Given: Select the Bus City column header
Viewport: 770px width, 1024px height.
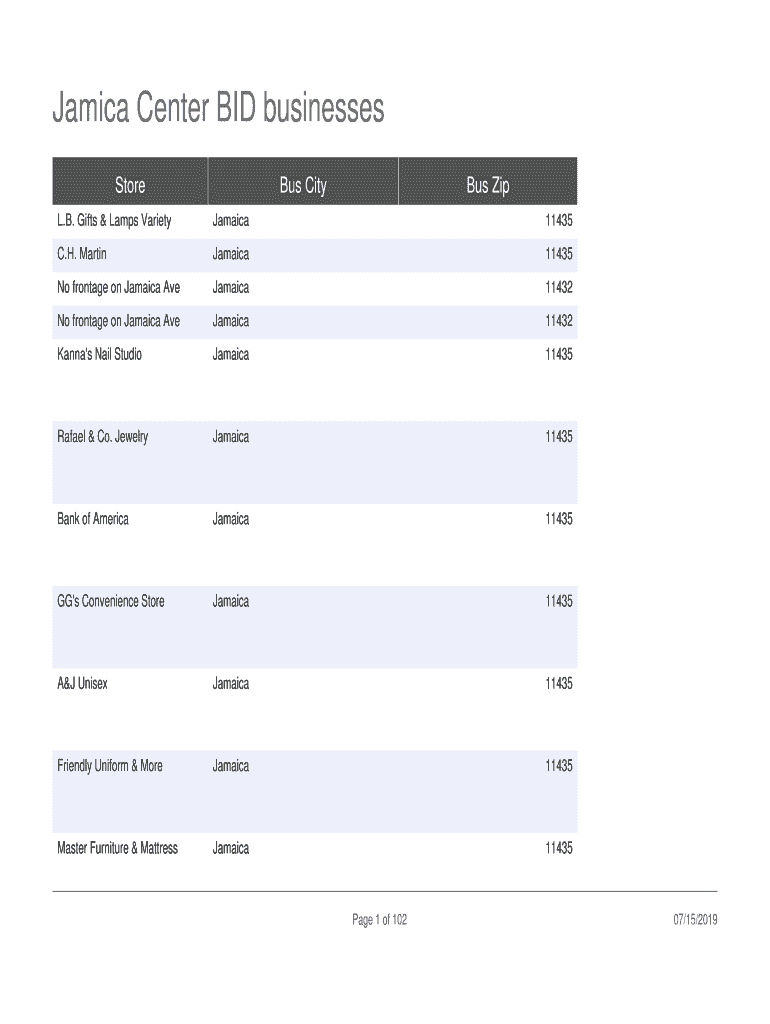Looking at the screenshot, I should [x=303, y=185].
